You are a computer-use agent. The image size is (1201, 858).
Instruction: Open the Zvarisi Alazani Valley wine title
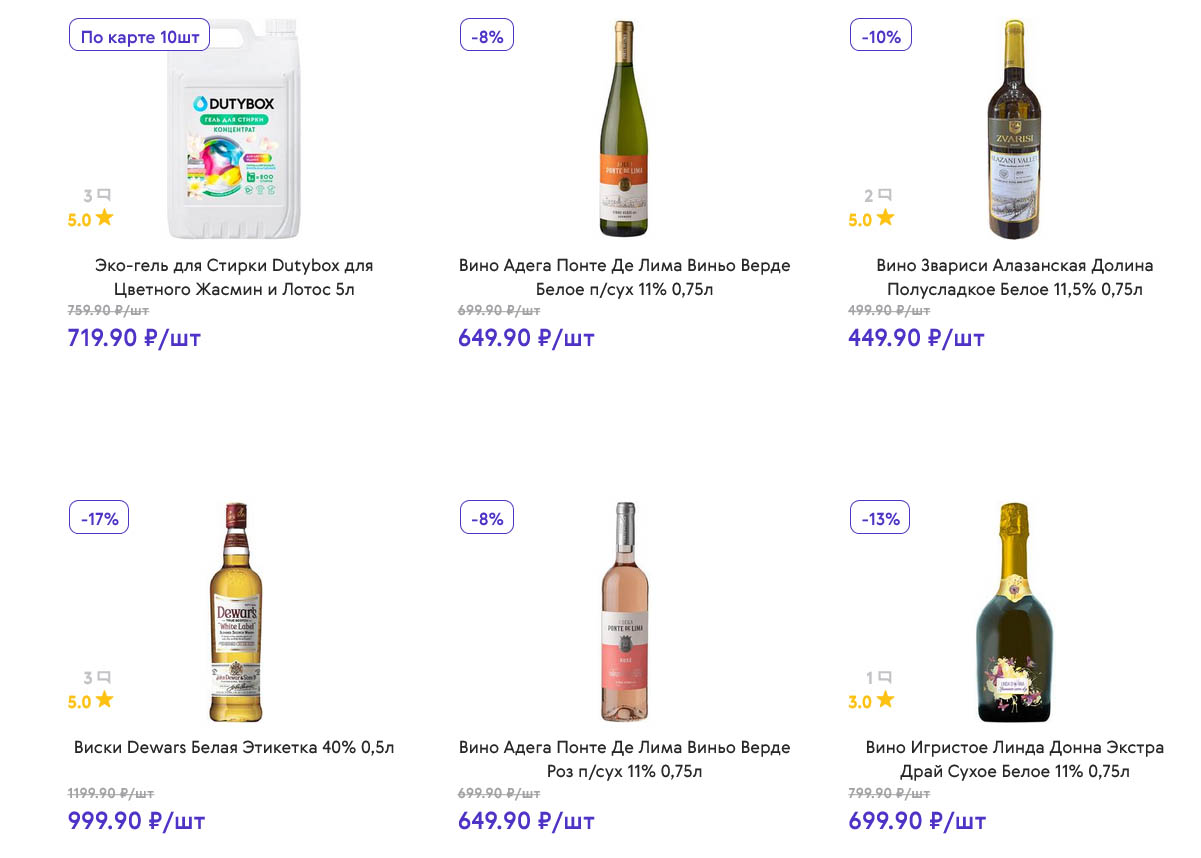pos(1014,277)
